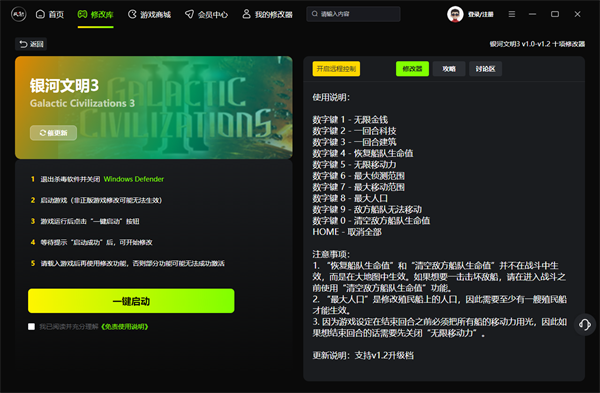This screenshot has height=393, width=600.
Task: Click the 数字键 5 - 无限移动力 line
Action: click(354, 165)
